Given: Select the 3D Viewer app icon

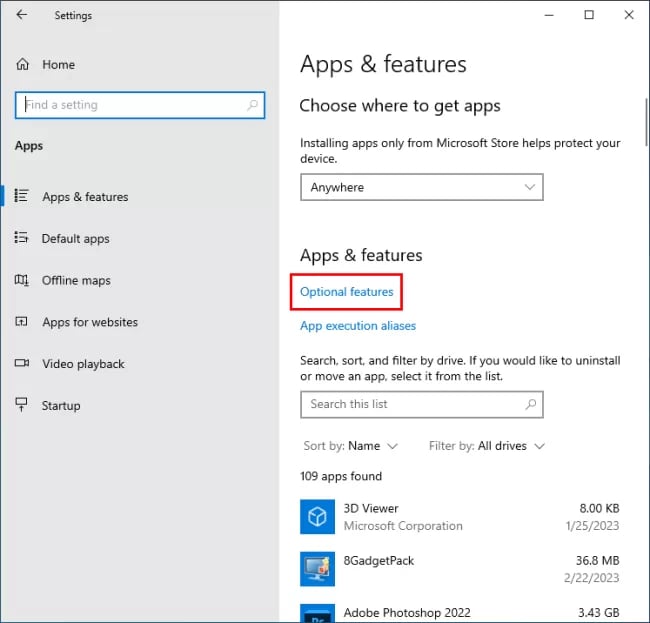Looking at the screenshot, I should pyautogui.click(x=318, y=516).
